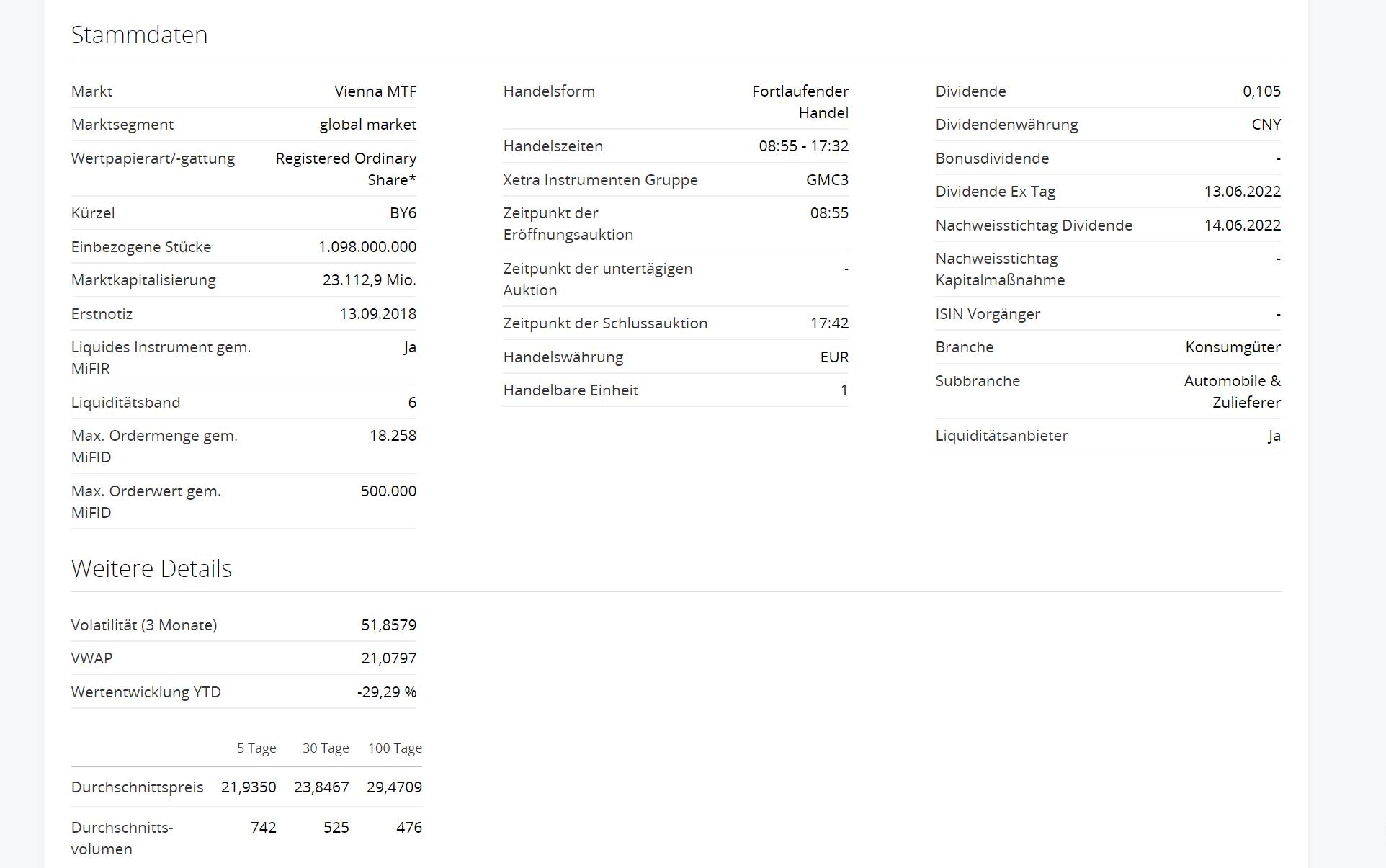1386x868 pixels.
Task: Click the Zeitpunkt der Schlussauktion time 17:42
Action: pyautogui.click(x=829, y=323)
